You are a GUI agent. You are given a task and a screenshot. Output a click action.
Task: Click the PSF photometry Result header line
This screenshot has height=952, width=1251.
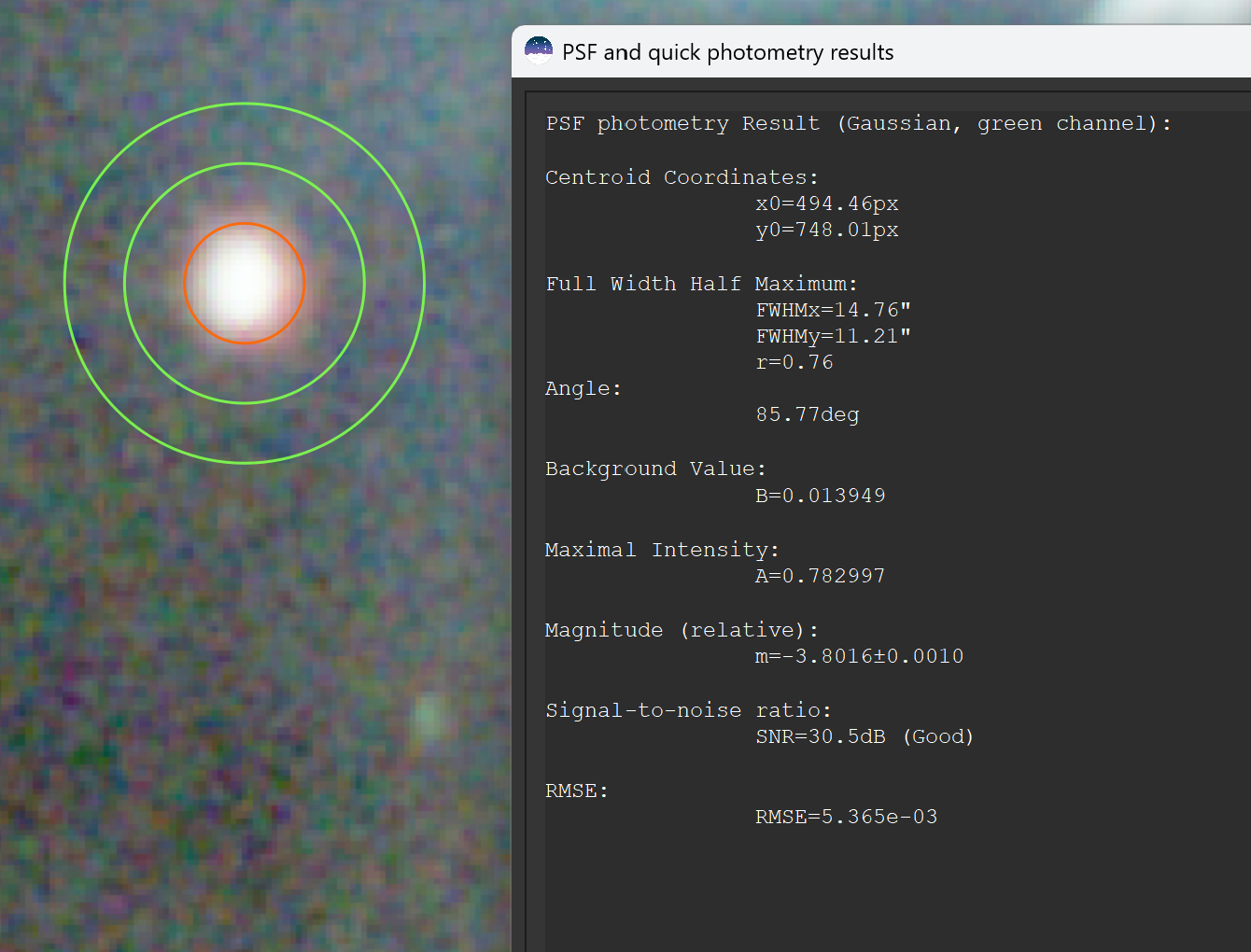(858, 123)
